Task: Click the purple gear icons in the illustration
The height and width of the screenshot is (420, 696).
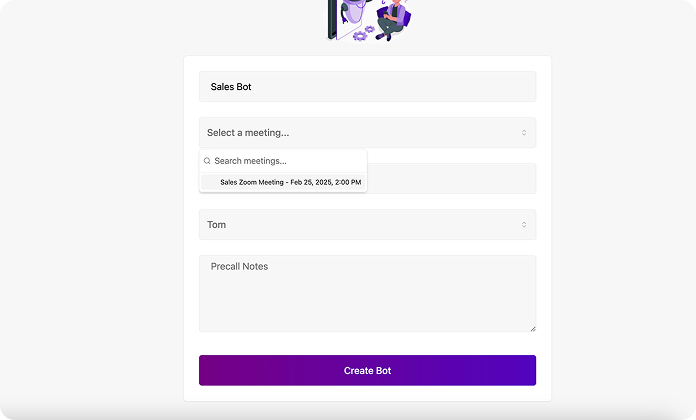Action: [x=364, y=34]
